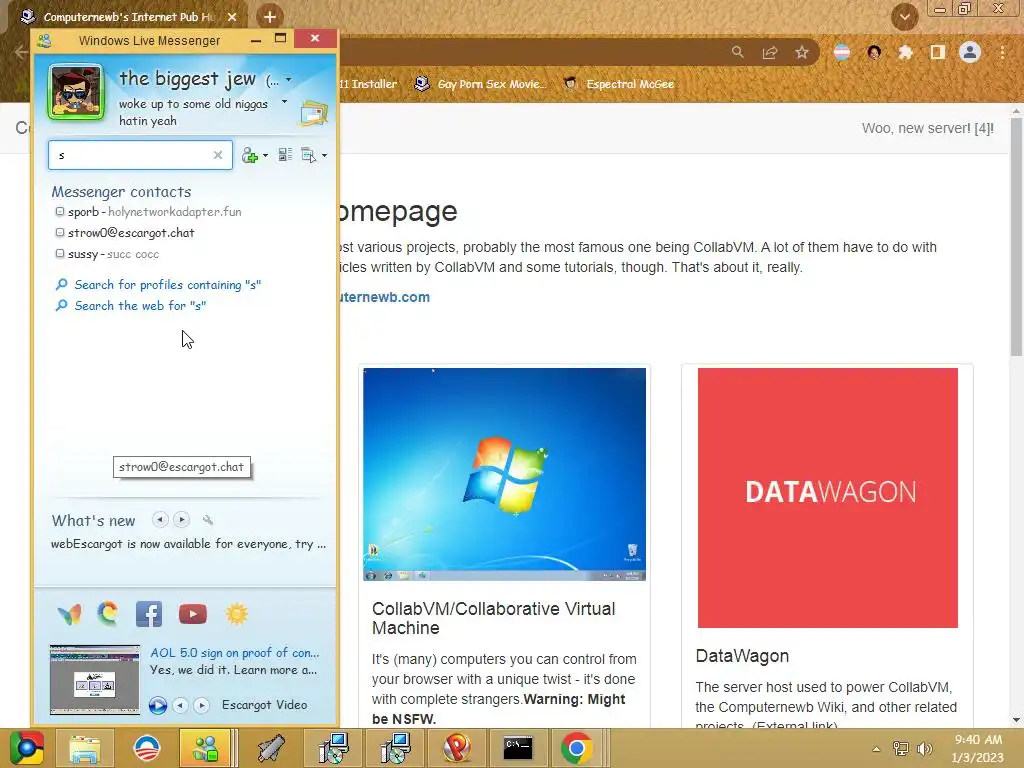The height and width of the screenshot is (768, 1024).
Task: Open the AOL 5.0 video thumbnail
Action: click(x=95, y=679)
